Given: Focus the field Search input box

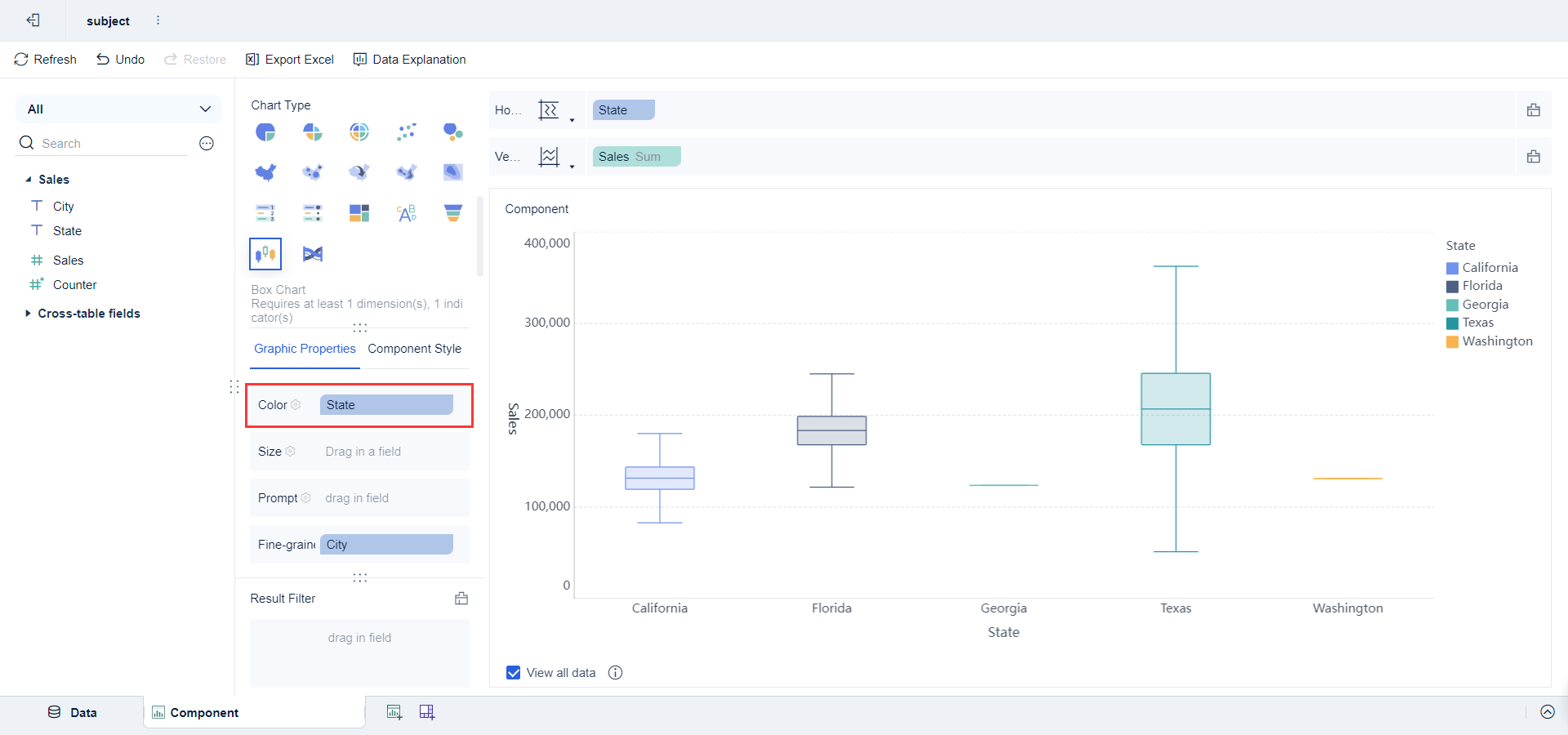Looking at the screenshot, I should [114, 144].
